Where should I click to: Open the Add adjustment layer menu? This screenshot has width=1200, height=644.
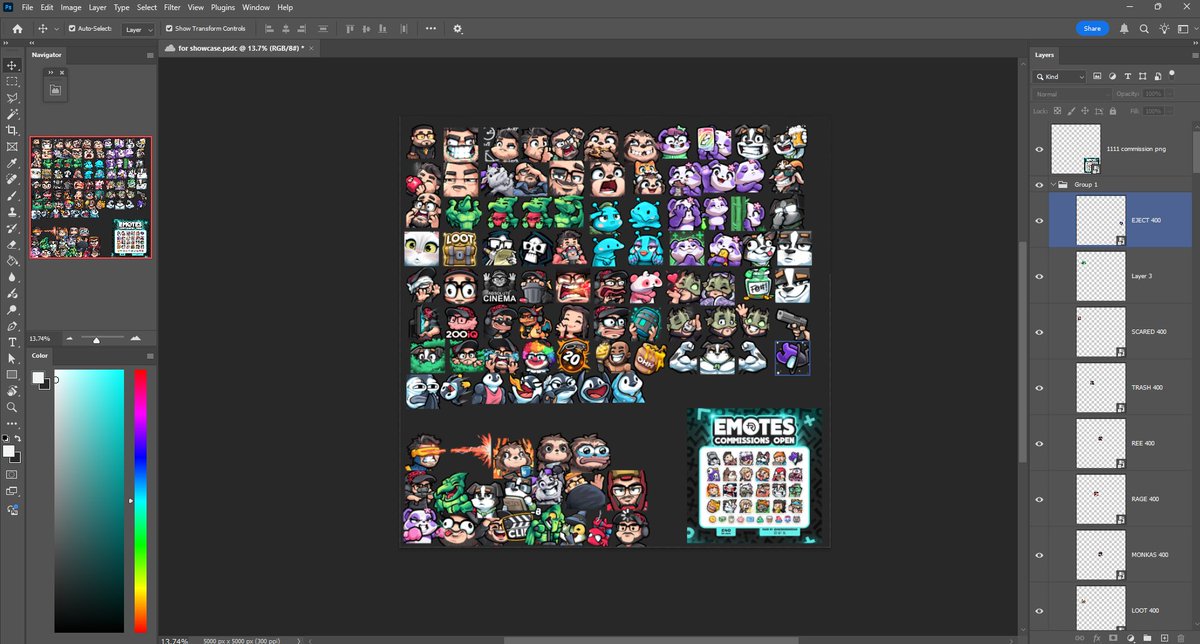[1131, 638]
